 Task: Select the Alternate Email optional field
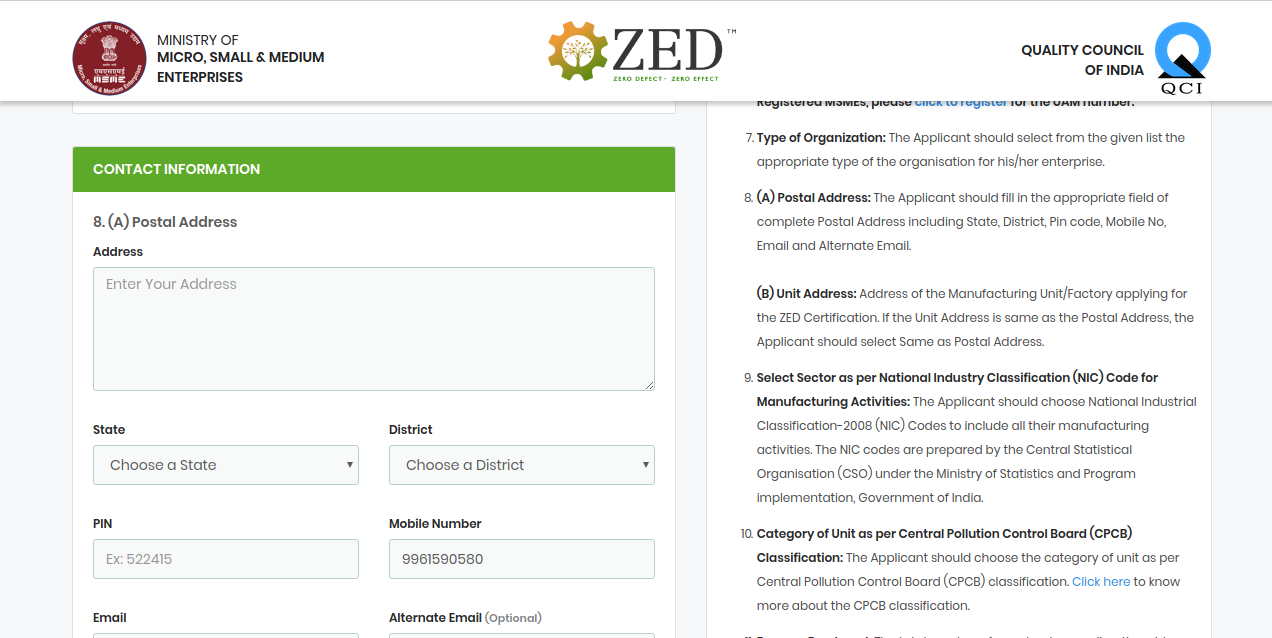click(521, 635)
